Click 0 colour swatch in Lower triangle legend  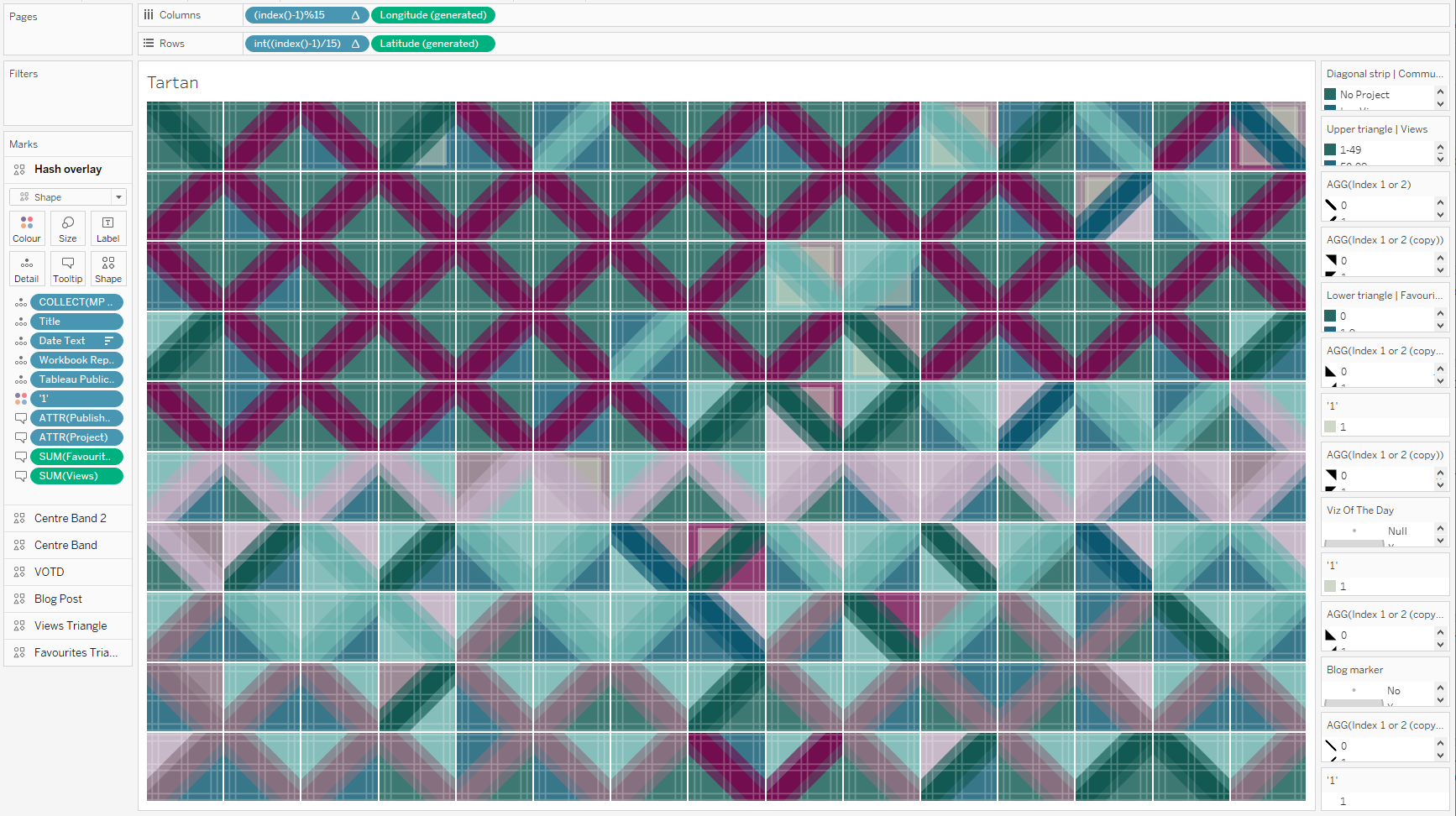tap(1330, 316)
